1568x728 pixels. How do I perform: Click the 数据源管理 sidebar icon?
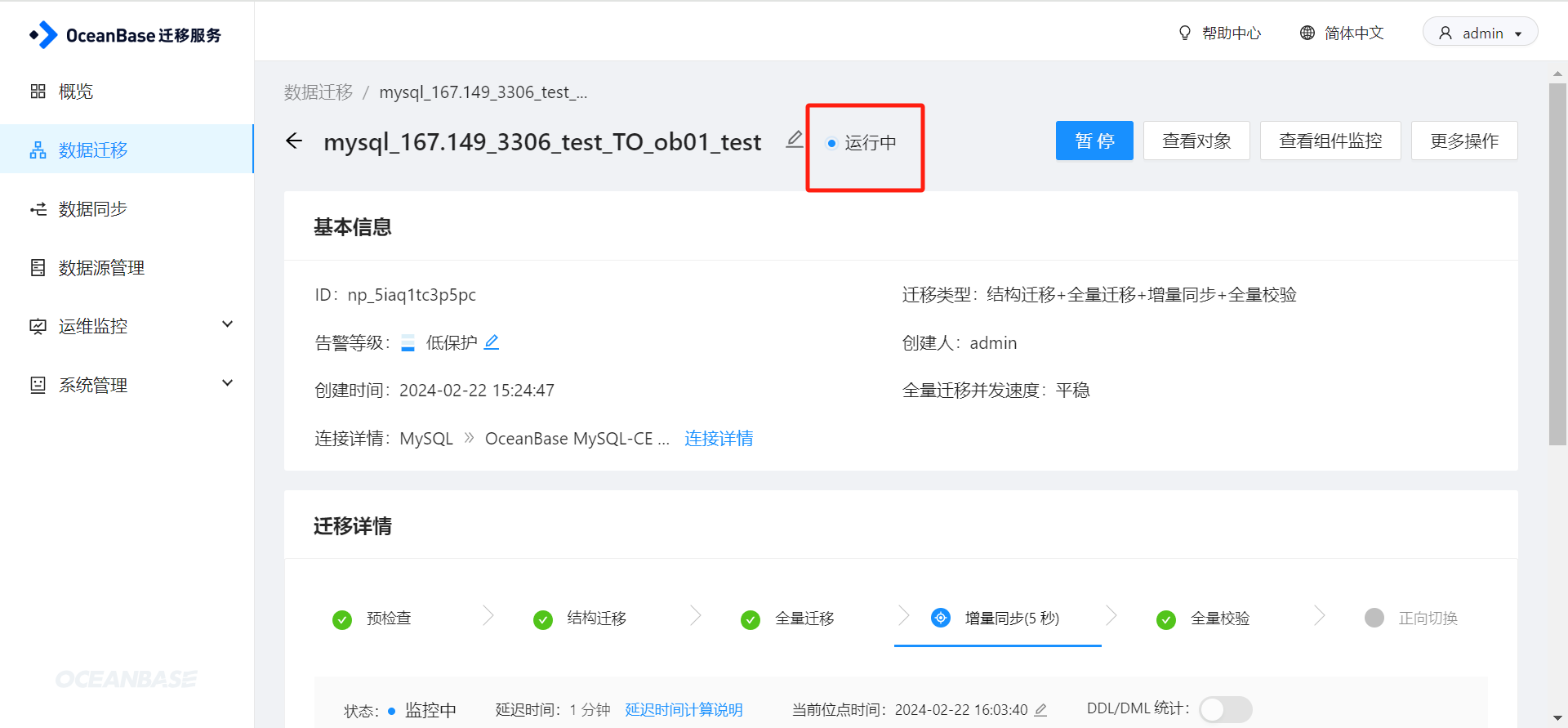38,268
